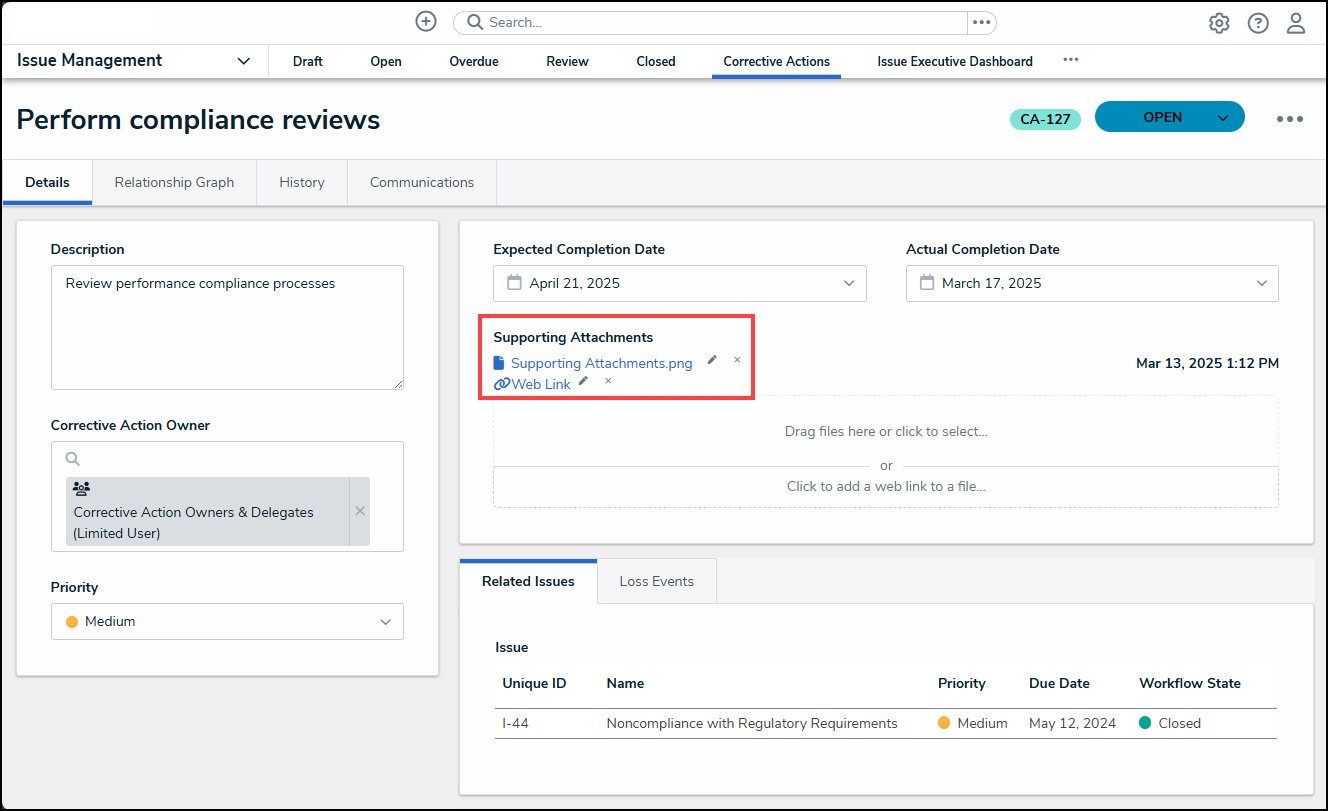This screenshot has width=1328, height=811.
Task: Expand the Issue Management application dropdown
Action: pyautogui.click(x=243, y=61)
